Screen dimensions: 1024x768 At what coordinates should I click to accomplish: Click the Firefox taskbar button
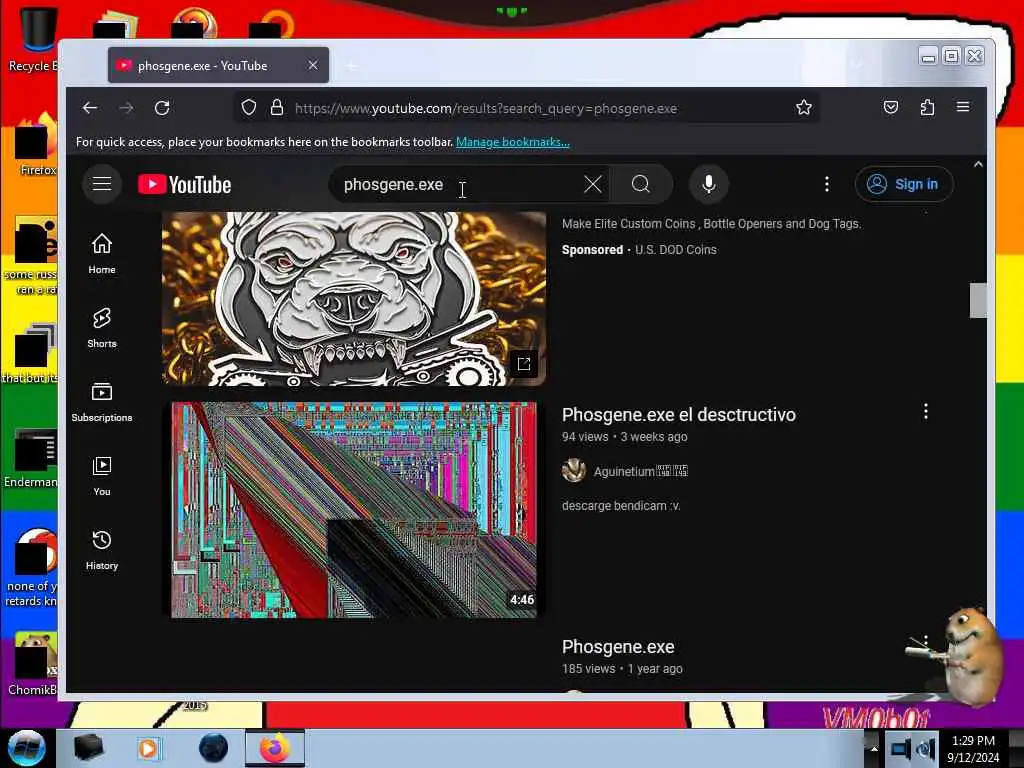coord(275,748)
